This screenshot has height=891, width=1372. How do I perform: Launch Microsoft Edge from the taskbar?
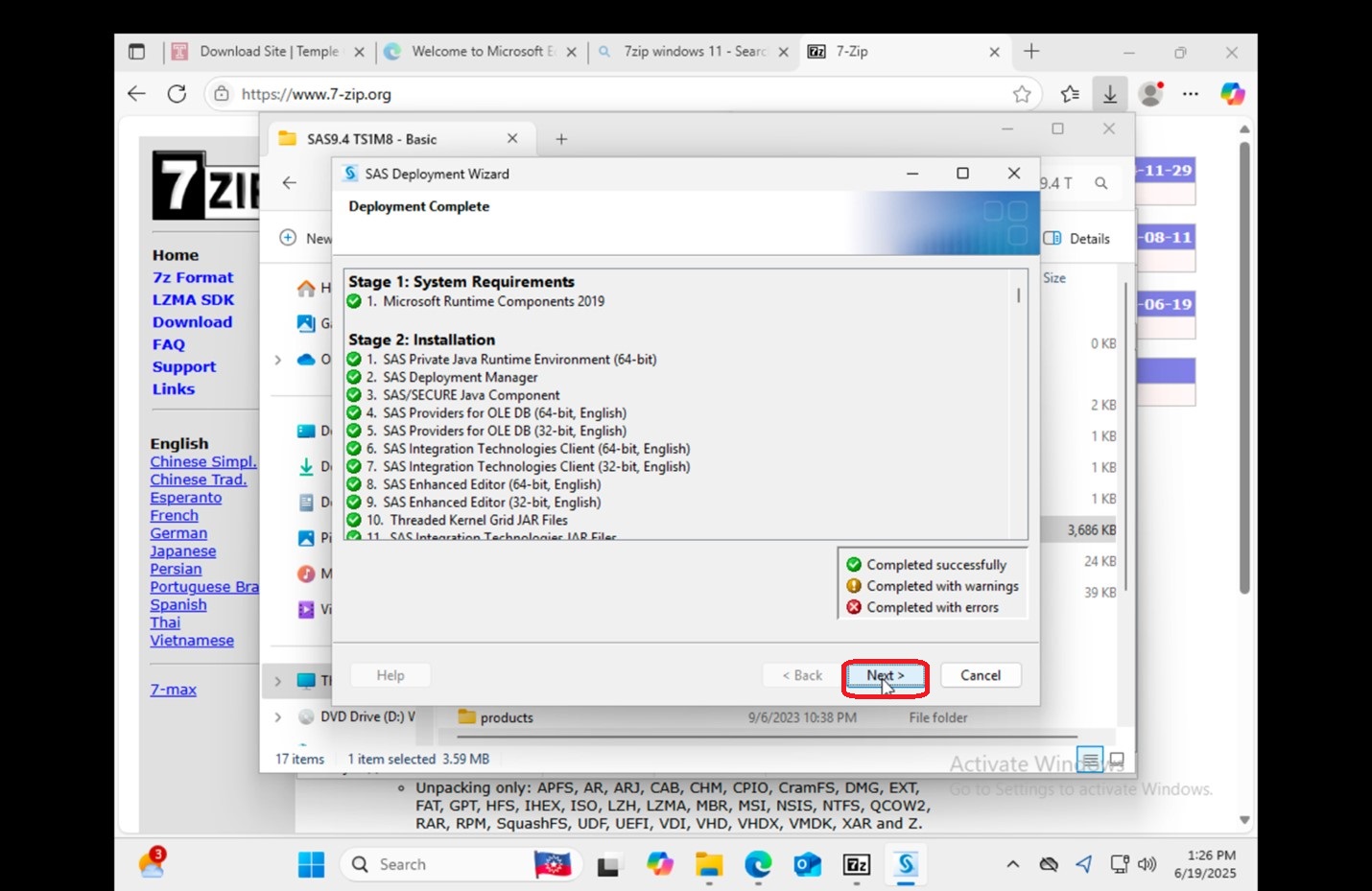click(758, 864)
